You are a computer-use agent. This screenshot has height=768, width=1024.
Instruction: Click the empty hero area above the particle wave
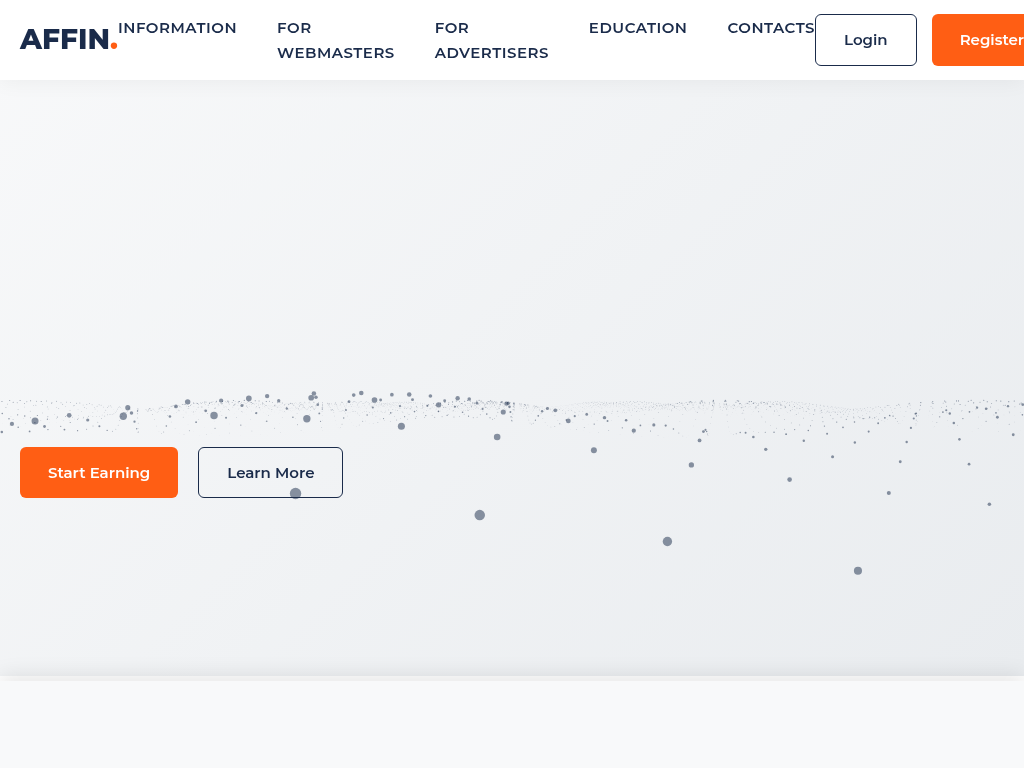[x=512, y=230]
